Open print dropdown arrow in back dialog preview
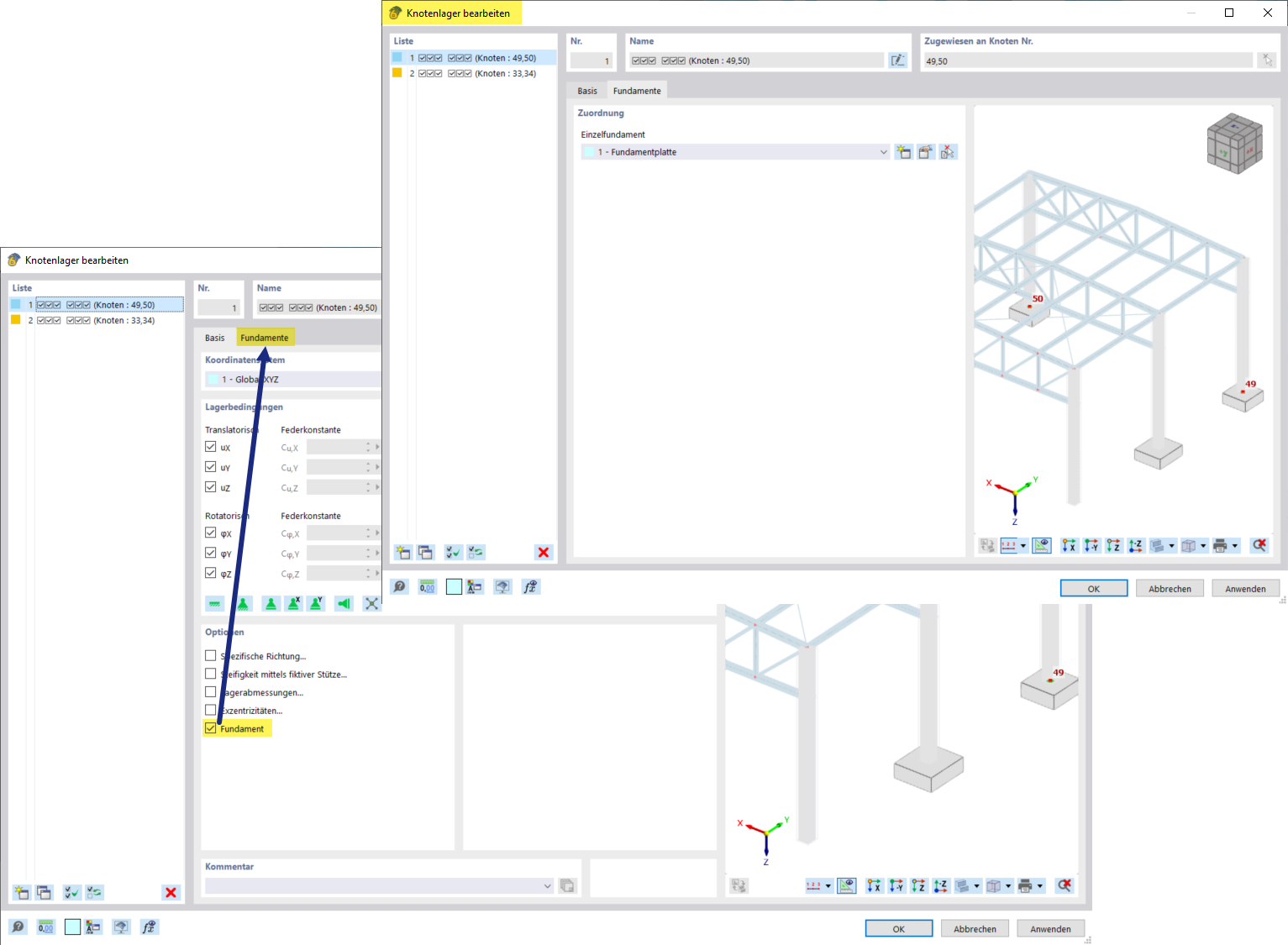The height and width of the screenshot is (945, 1288). pos(1040,886)
